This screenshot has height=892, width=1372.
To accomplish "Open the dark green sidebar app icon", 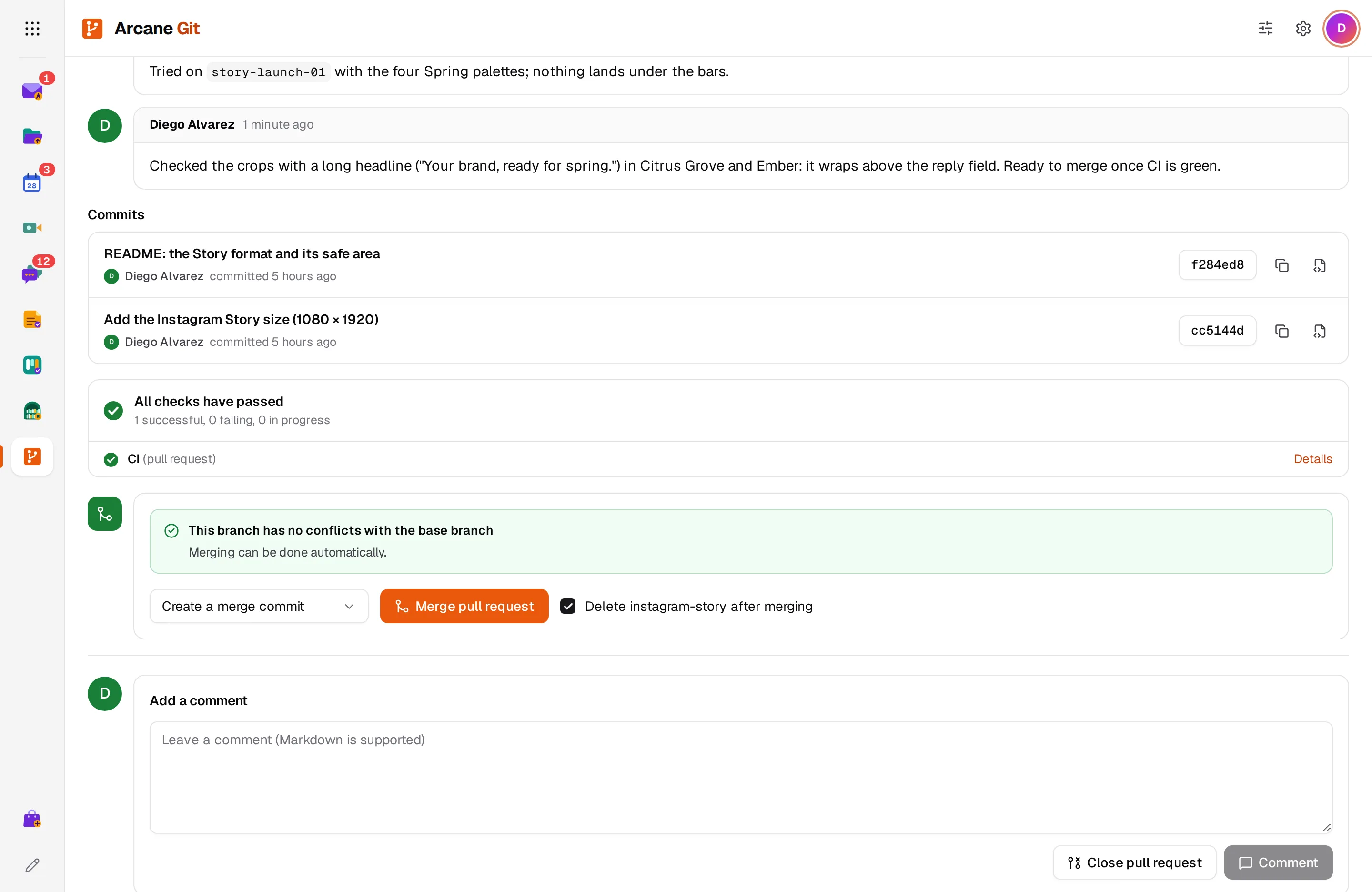I will (x=32, y=411).
